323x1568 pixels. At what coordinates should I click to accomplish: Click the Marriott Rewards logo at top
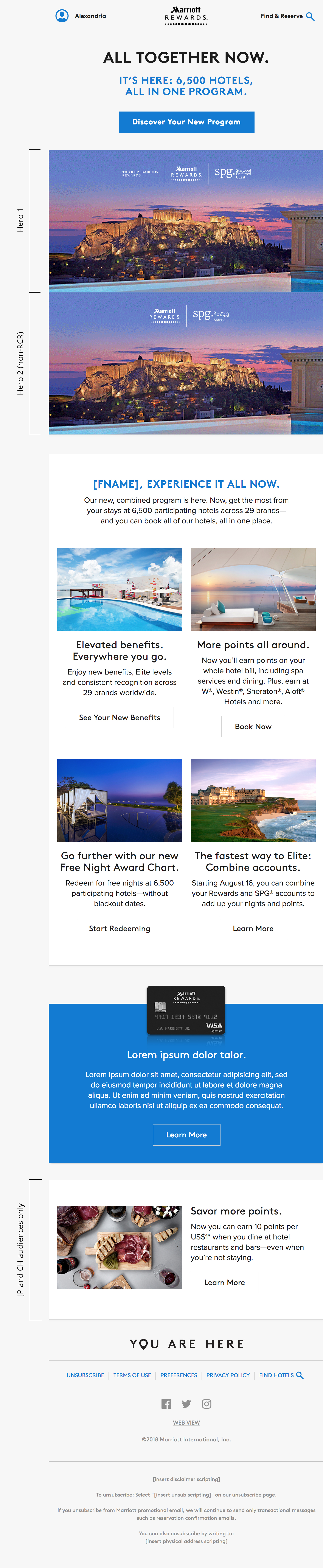(186, 16)
